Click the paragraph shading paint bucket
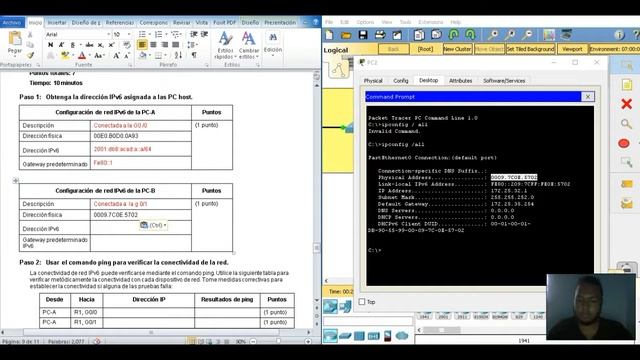640x360 pixels. click(142, 56)
